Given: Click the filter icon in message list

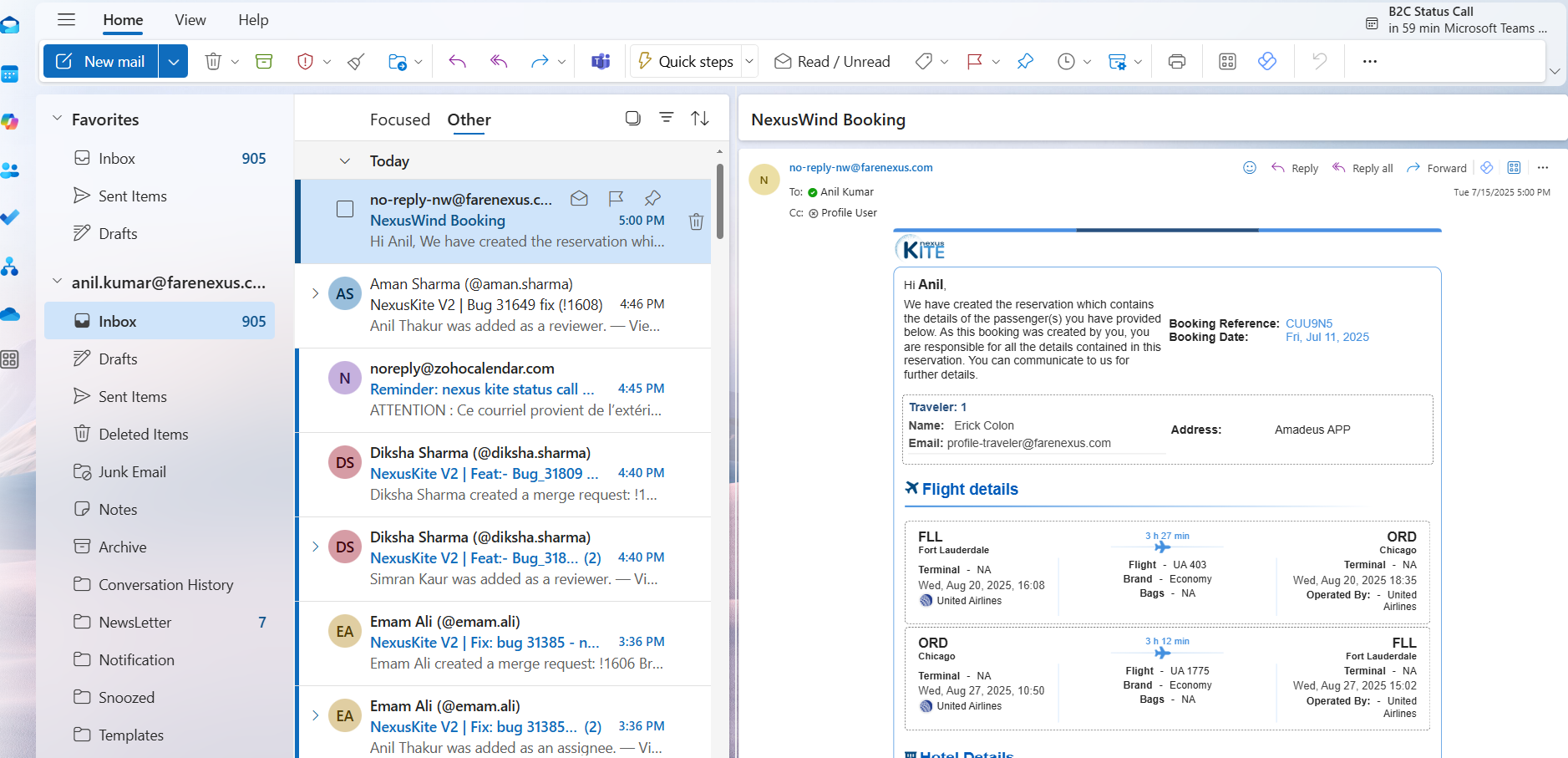Looking at the screenshot, I should click(667, 118).
